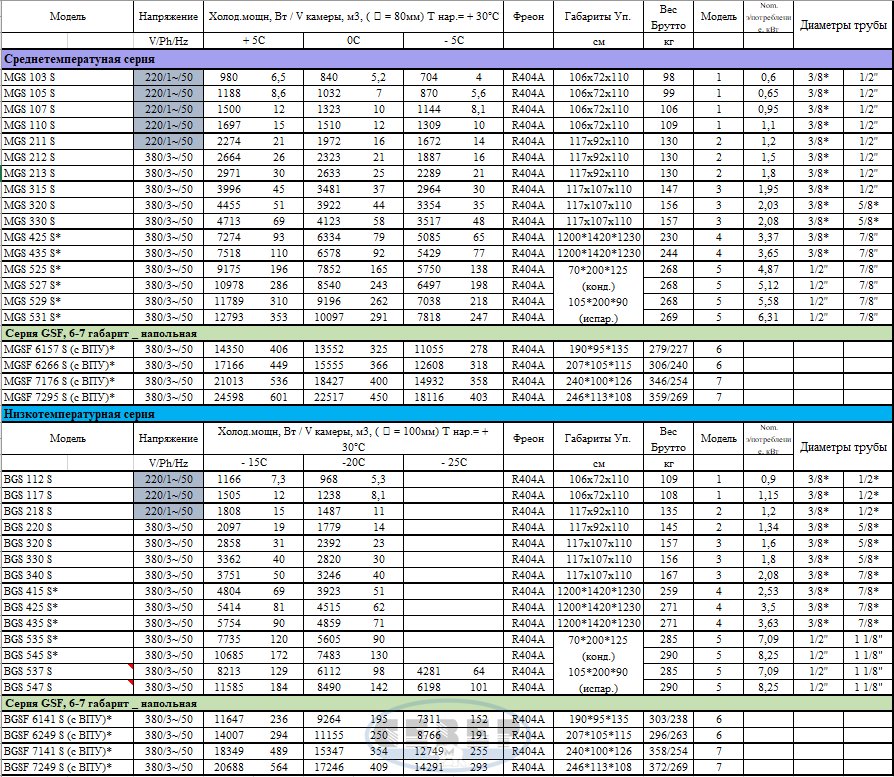Select the gross weight cell 279/227
Image resolution: width=894 pixels, height=777 pixels.
[668, 349]
